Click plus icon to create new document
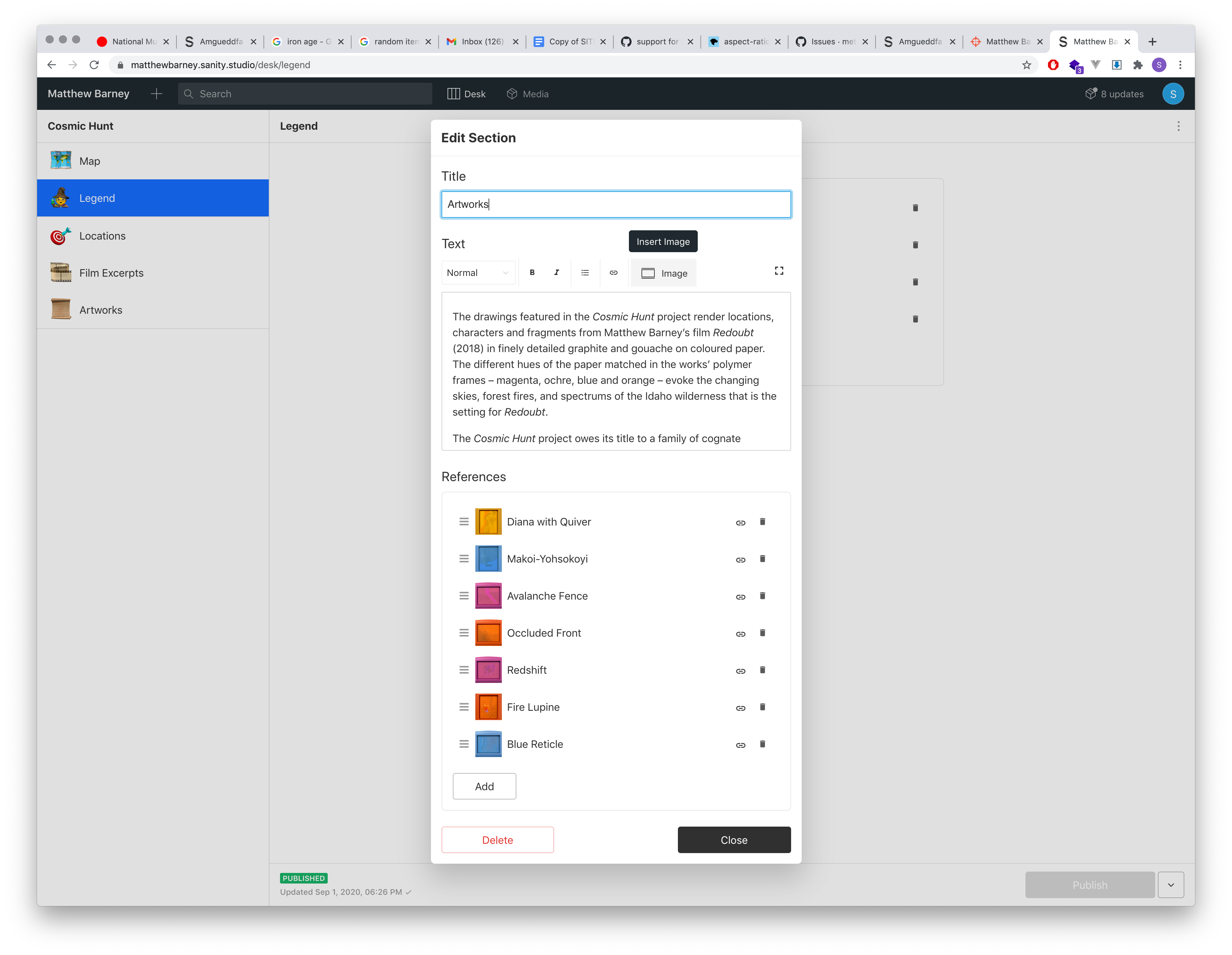1232x955 pixels. click(x=157, y=94)
